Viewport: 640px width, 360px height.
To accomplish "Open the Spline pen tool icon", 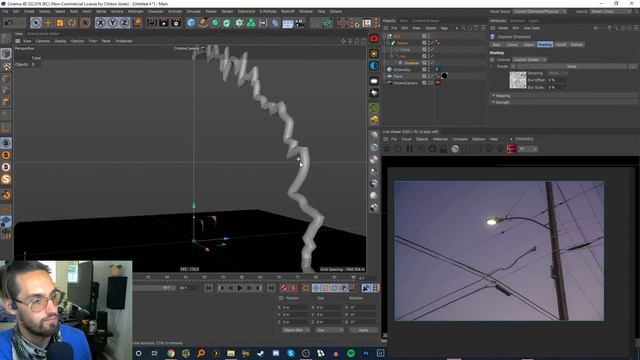I will tap(203, 23).
